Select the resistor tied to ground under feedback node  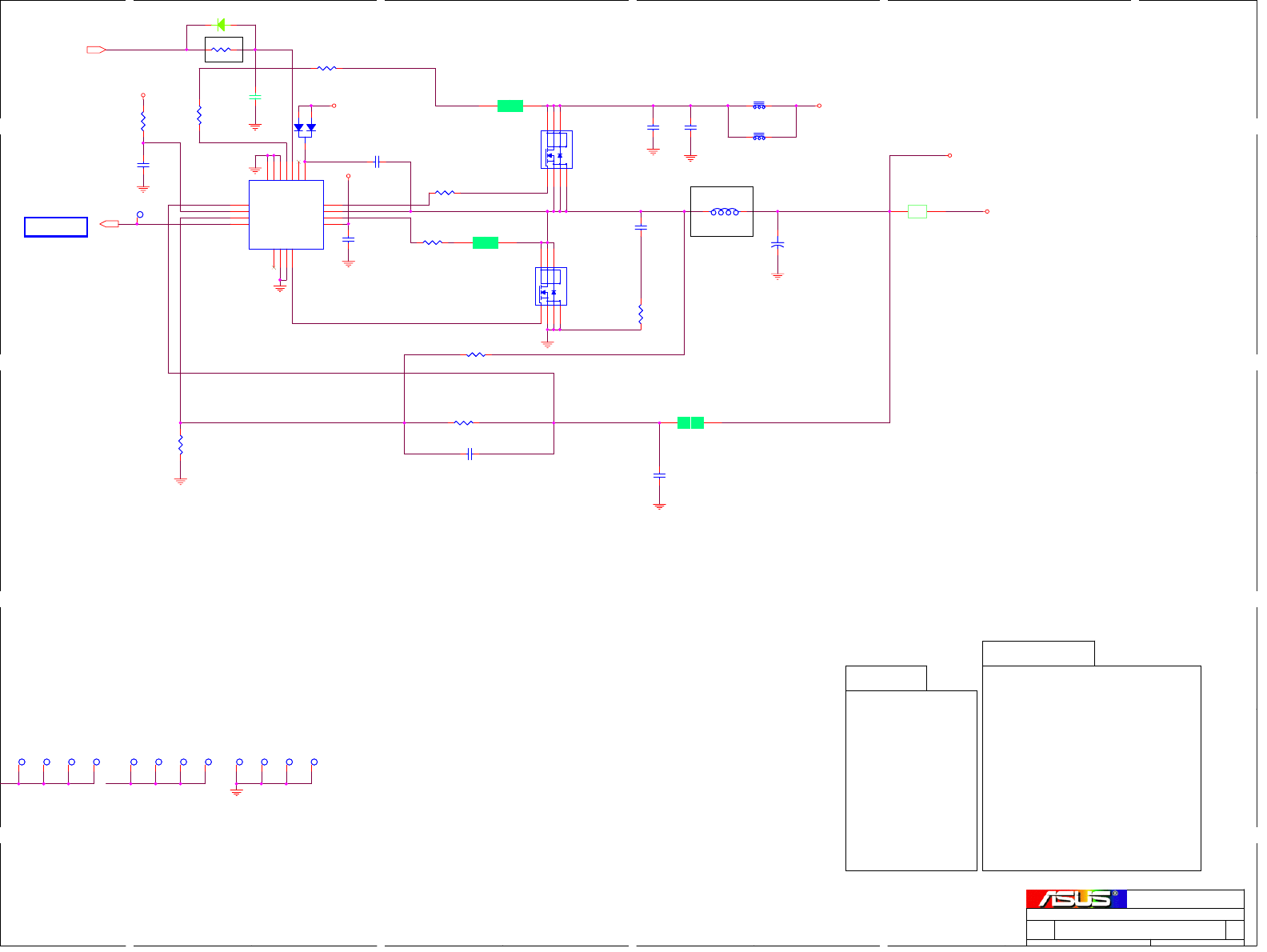181,445
